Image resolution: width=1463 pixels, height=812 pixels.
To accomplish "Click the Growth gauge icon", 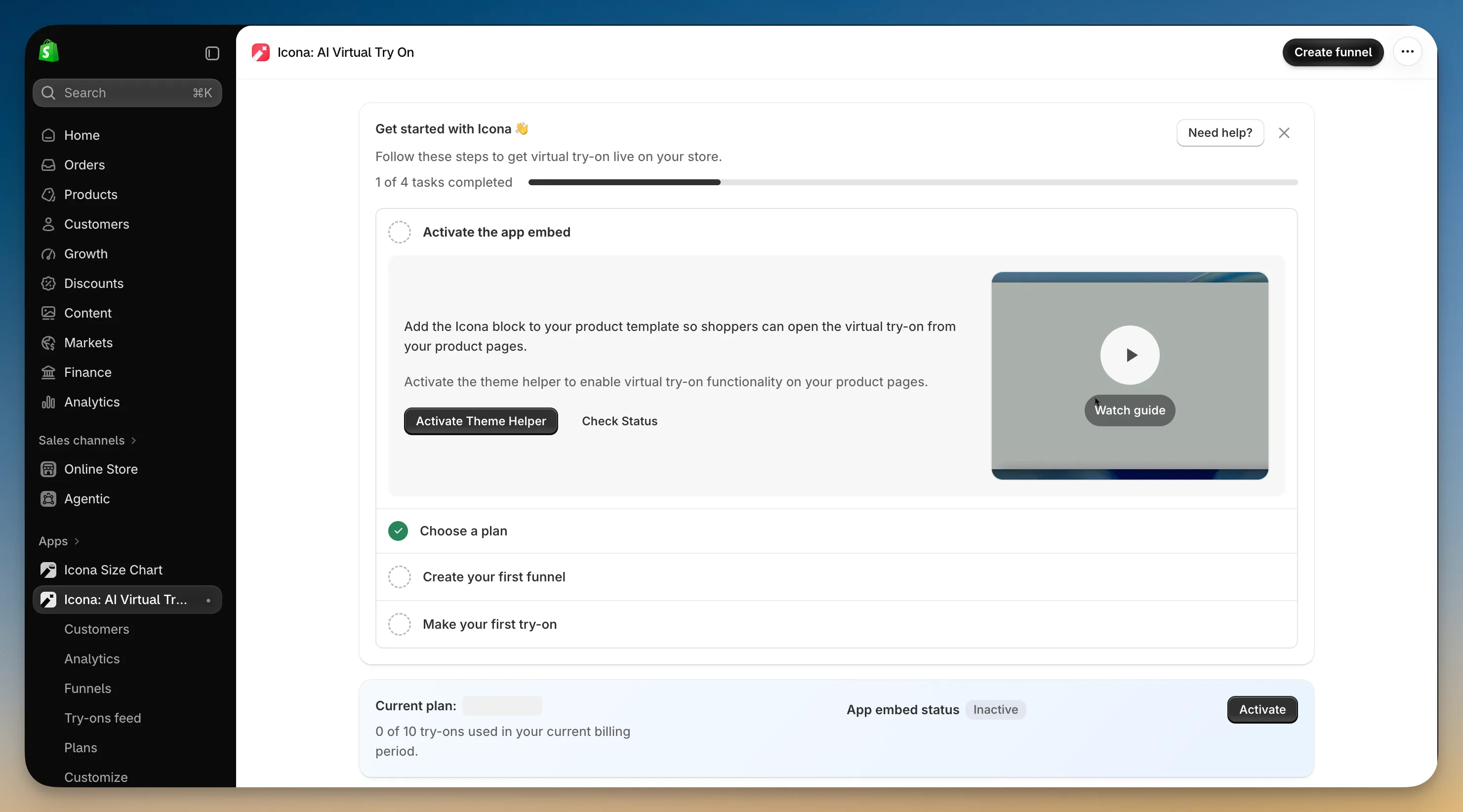I will click(48, 254).
